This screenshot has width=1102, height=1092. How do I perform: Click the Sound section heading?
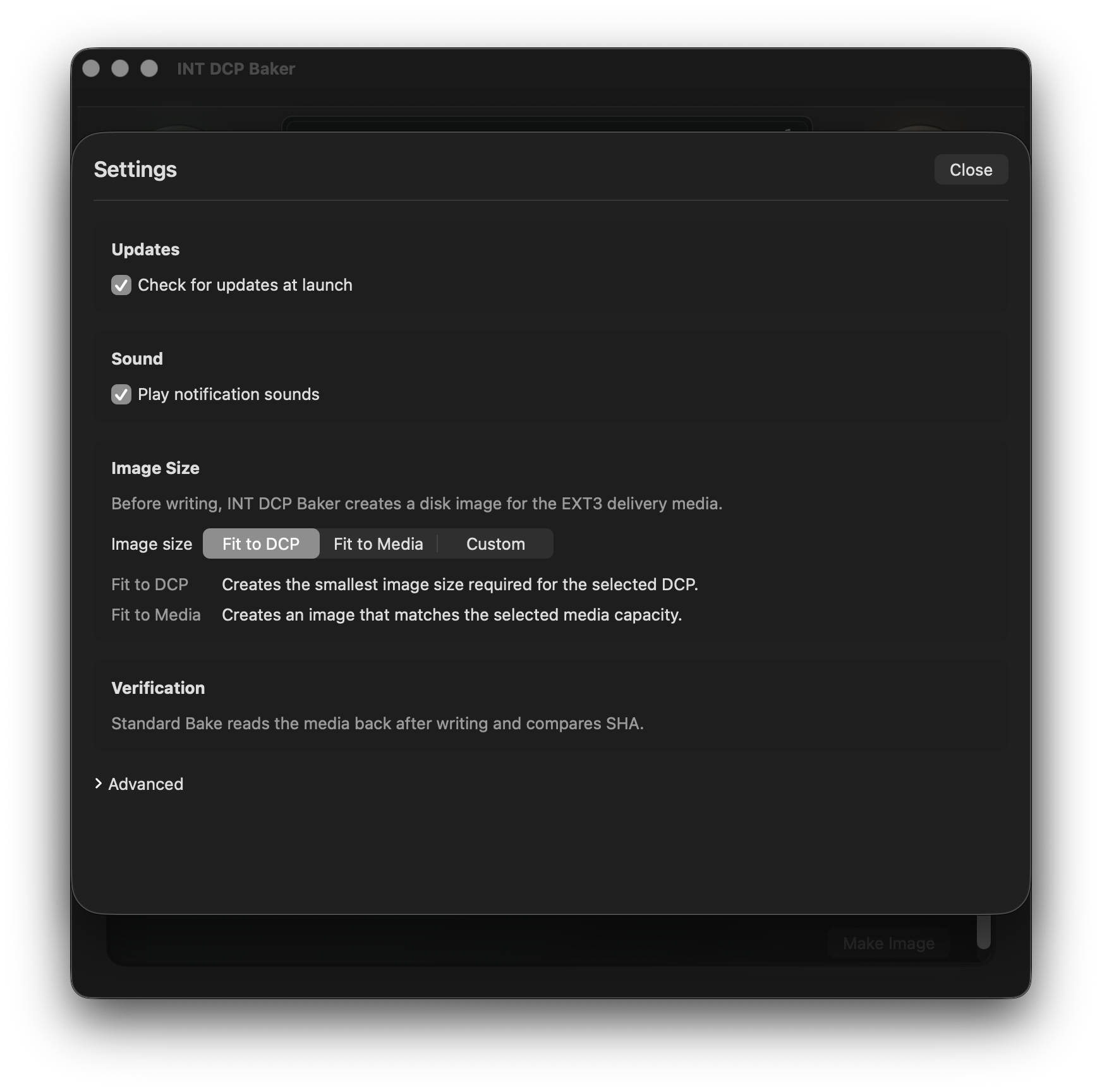137,359
